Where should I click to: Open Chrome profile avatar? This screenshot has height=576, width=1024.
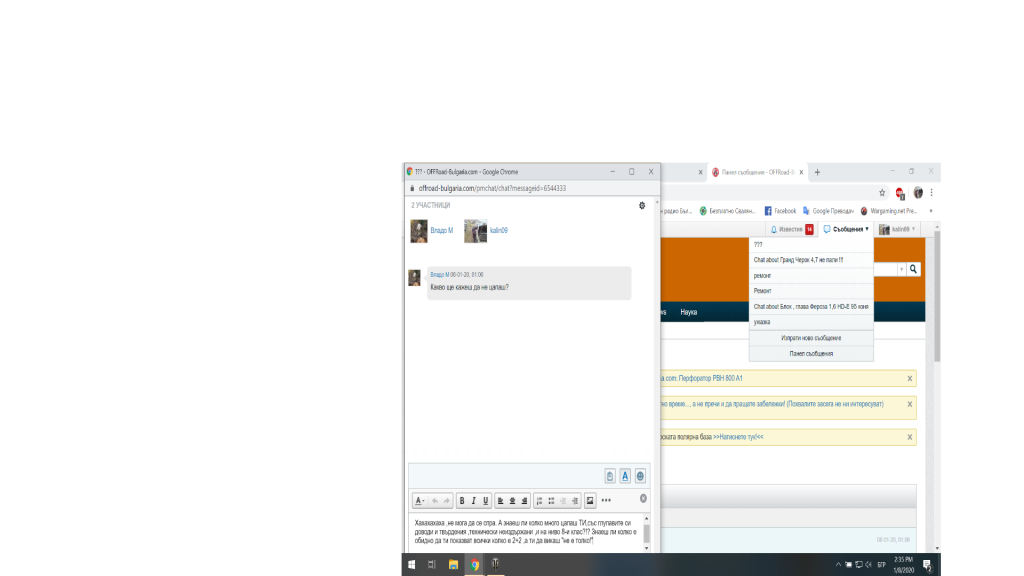(x=918, y=193)
